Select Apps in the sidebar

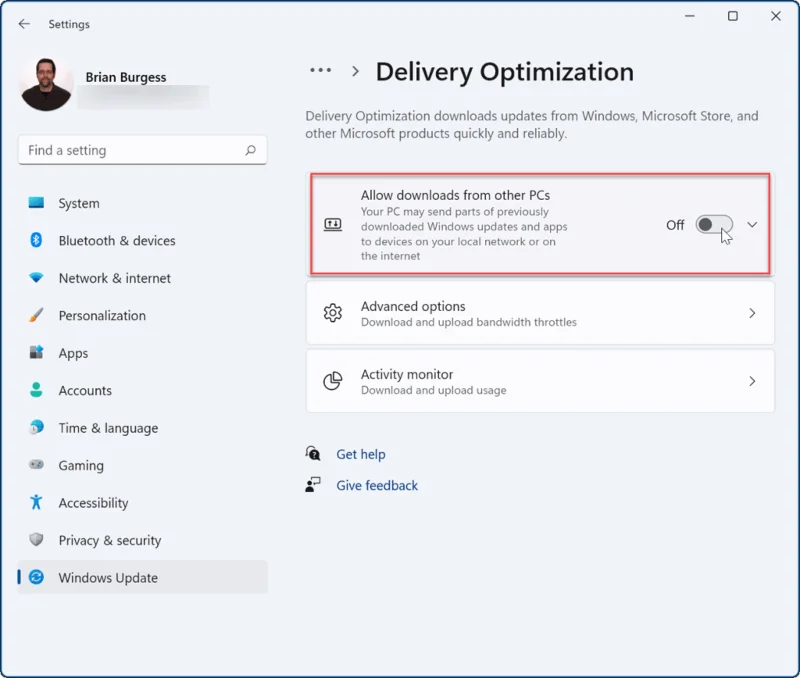pyautogui.click(x=143, y=353)
